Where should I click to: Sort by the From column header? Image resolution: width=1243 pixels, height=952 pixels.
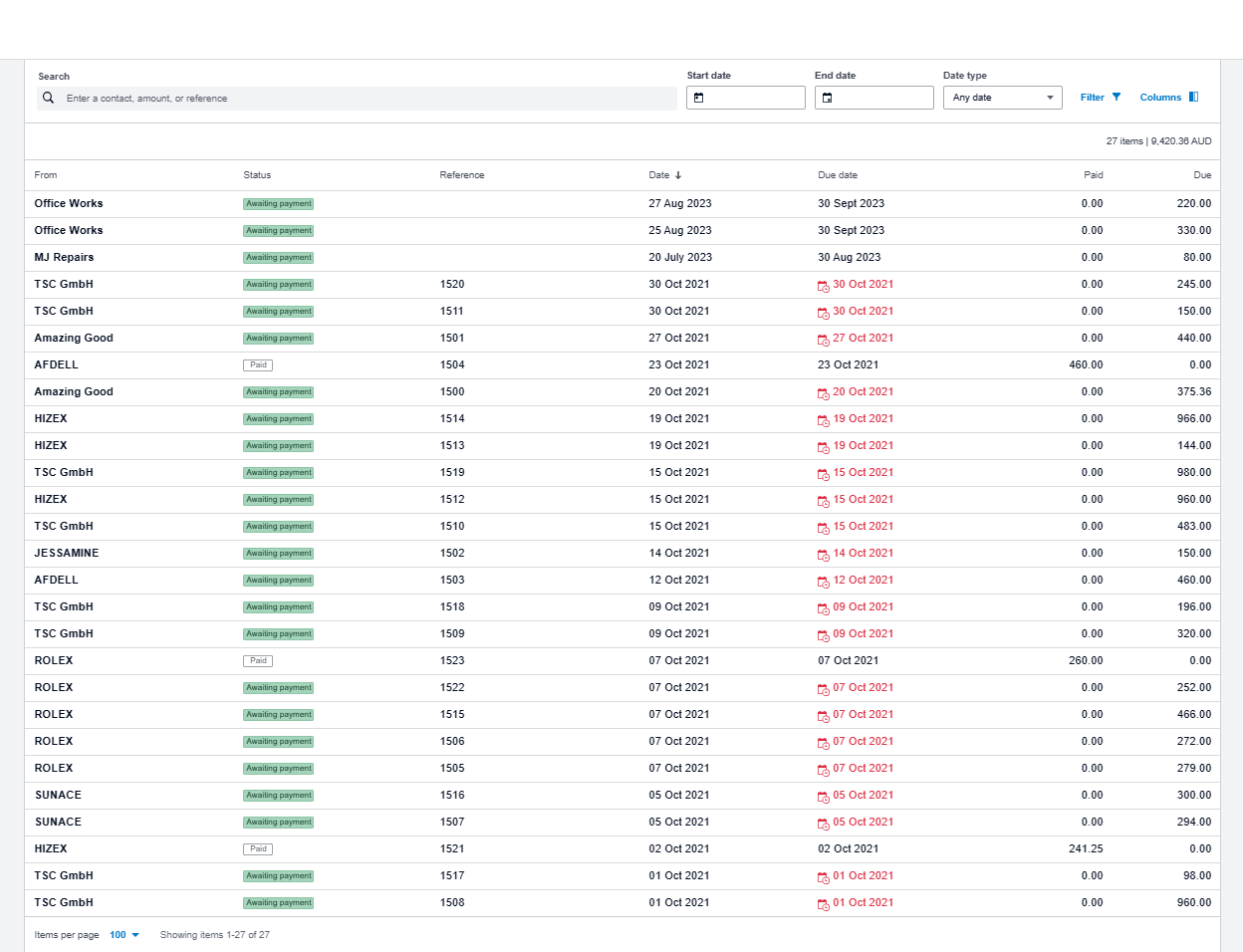46,175
